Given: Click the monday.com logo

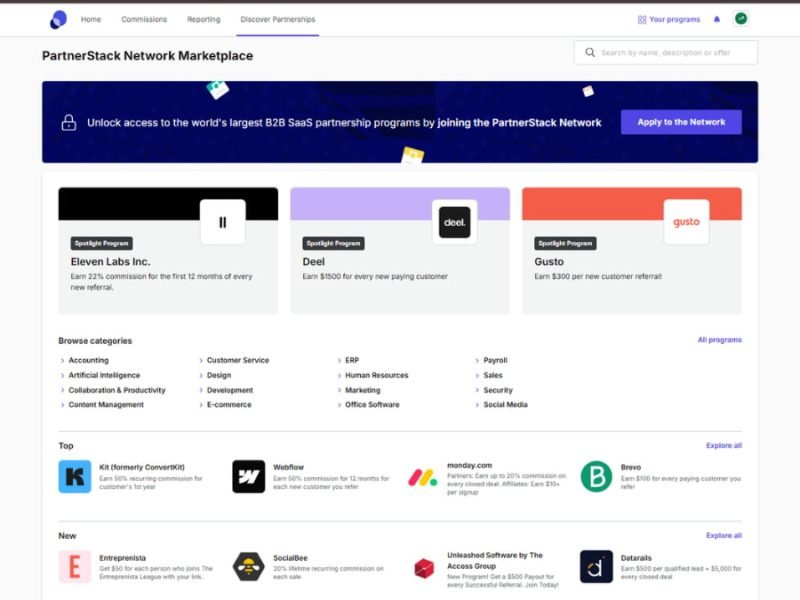Looking at the screenshot, I should tap(422, 478).
